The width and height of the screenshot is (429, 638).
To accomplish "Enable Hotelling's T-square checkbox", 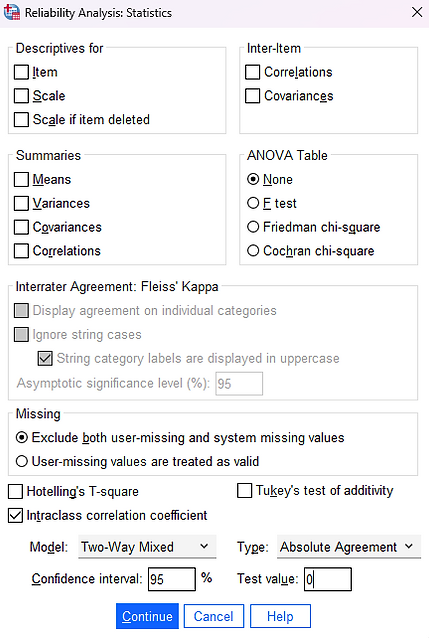I will (x=15, y=492).
